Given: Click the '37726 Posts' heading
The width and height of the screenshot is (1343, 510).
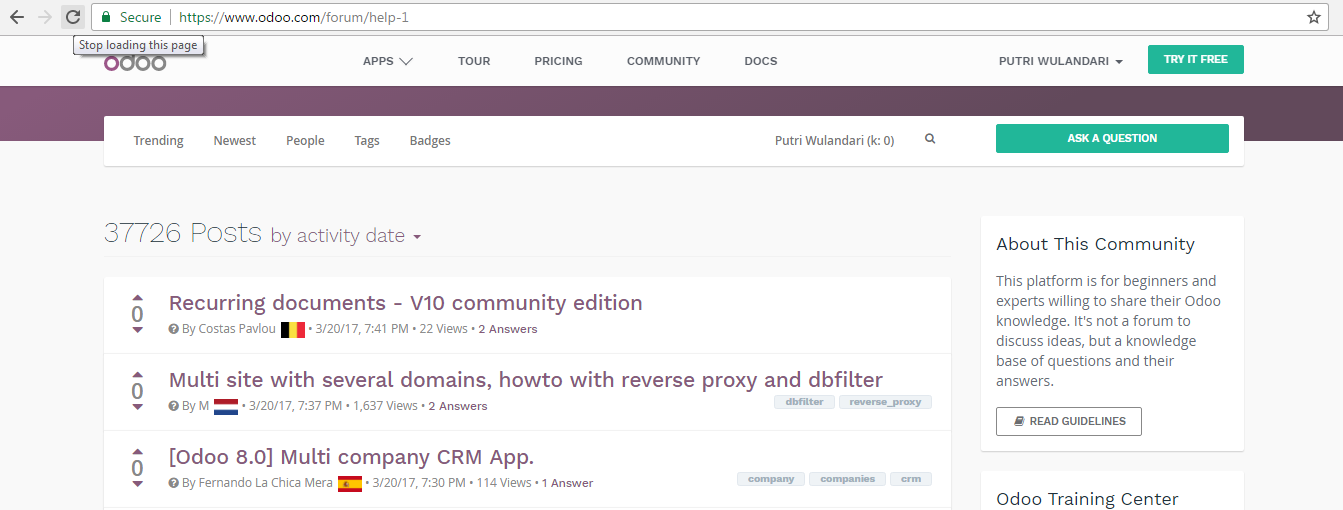Looking at the screenshot, I should [183, 233].
